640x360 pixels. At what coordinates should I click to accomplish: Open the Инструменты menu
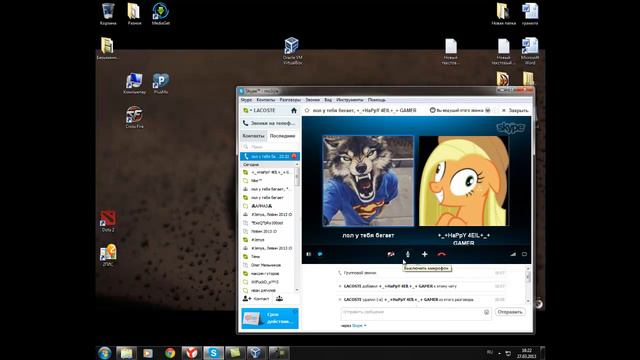(350, 100)
